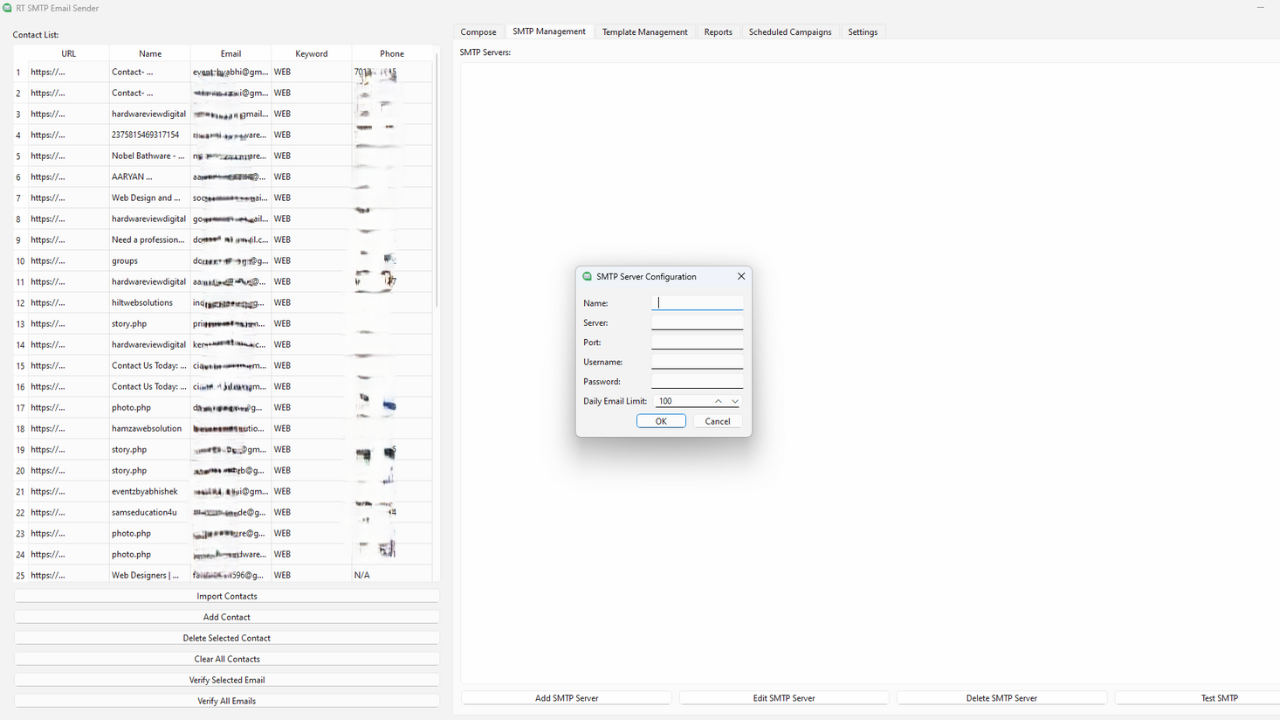The width and height of the screenshot is (1280, 720).
Task: Cancel the SMTP Server Configuration dialog
Action: (716, 421)
